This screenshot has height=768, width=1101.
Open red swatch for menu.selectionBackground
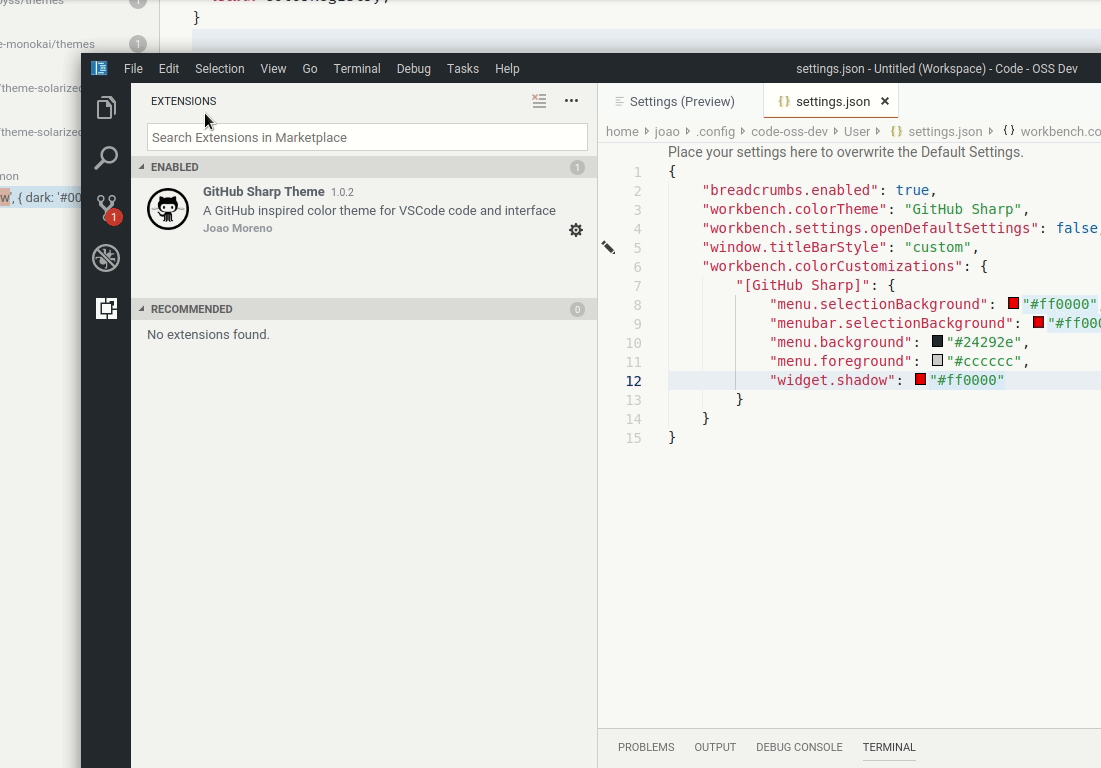tap(1013, 303)
